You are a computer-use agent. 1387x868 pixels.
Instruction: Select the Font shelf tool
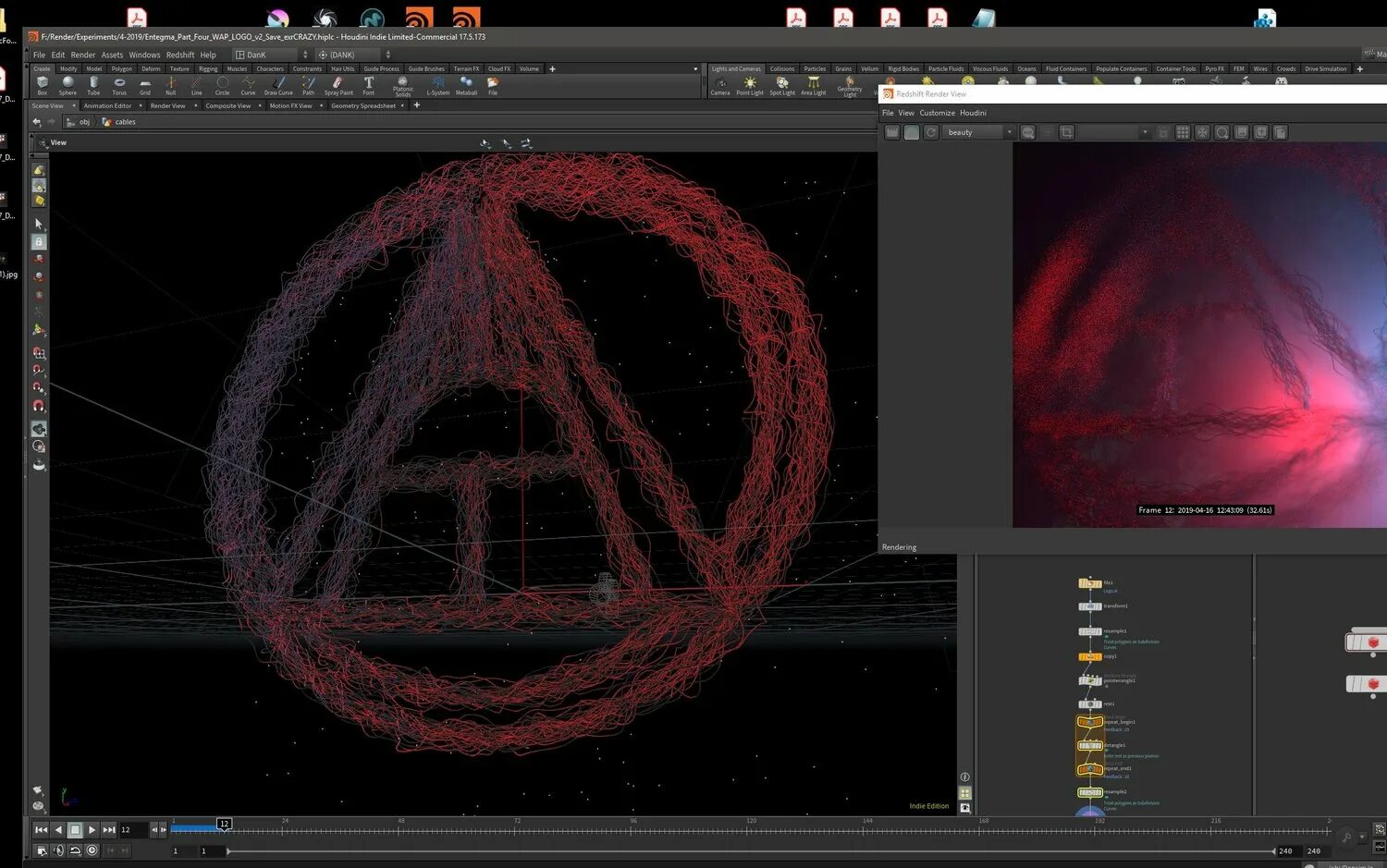coord(369,85)
